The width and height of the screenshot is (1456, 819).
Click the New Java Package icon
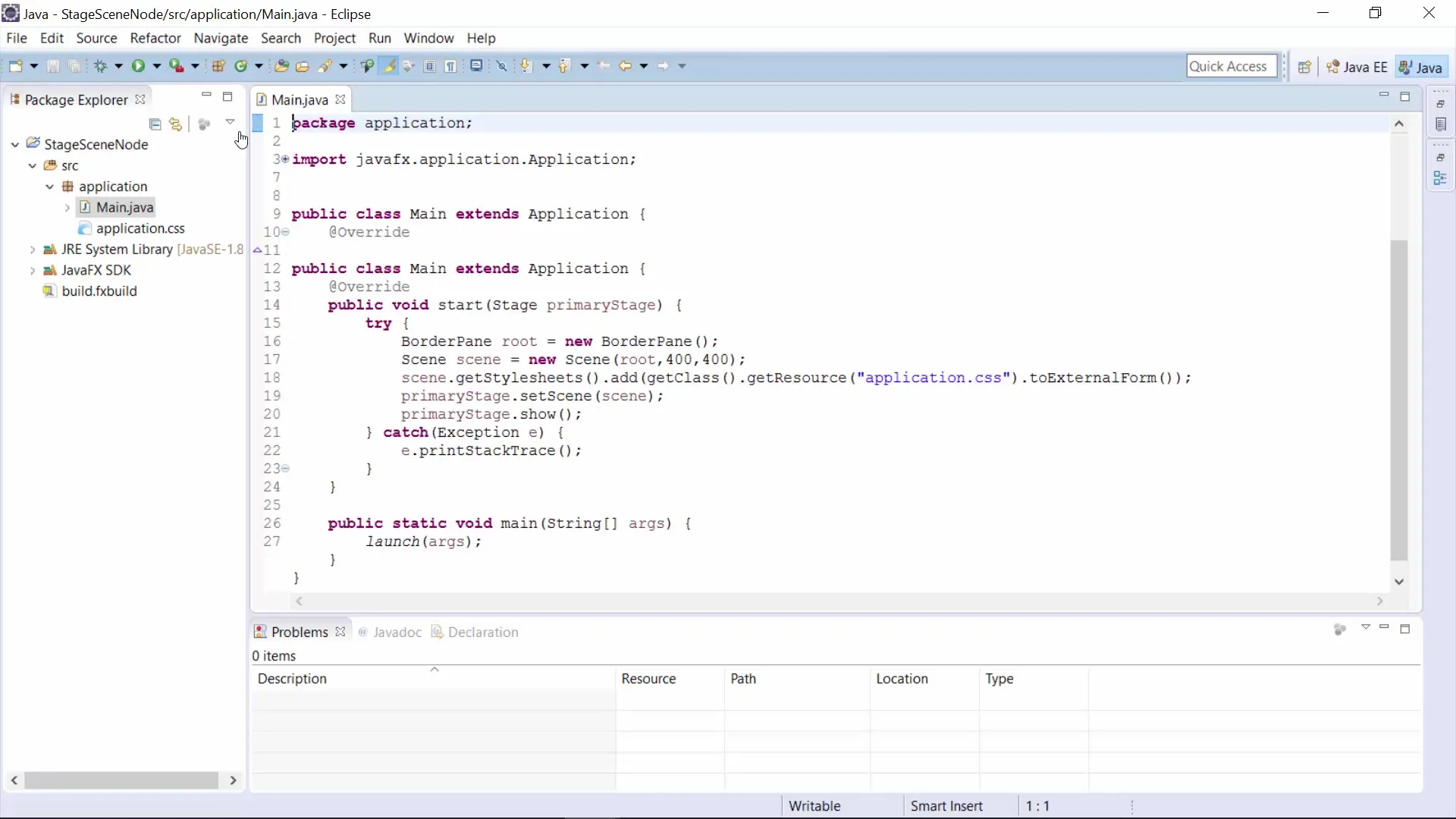click(218, 67)
